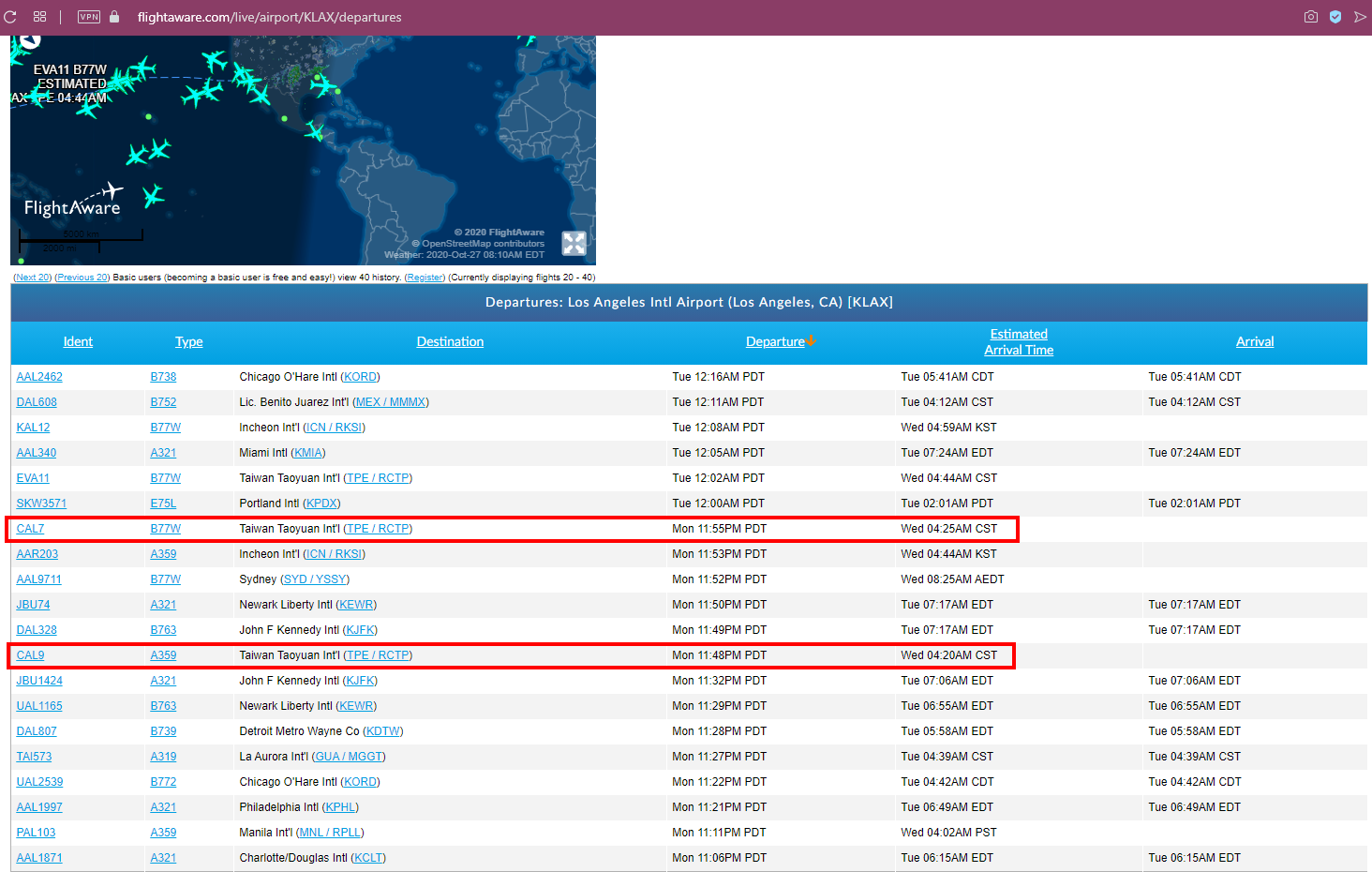The image size is (1372, 872).
Task: Open flight AAL1871 details
Action: 39,858
